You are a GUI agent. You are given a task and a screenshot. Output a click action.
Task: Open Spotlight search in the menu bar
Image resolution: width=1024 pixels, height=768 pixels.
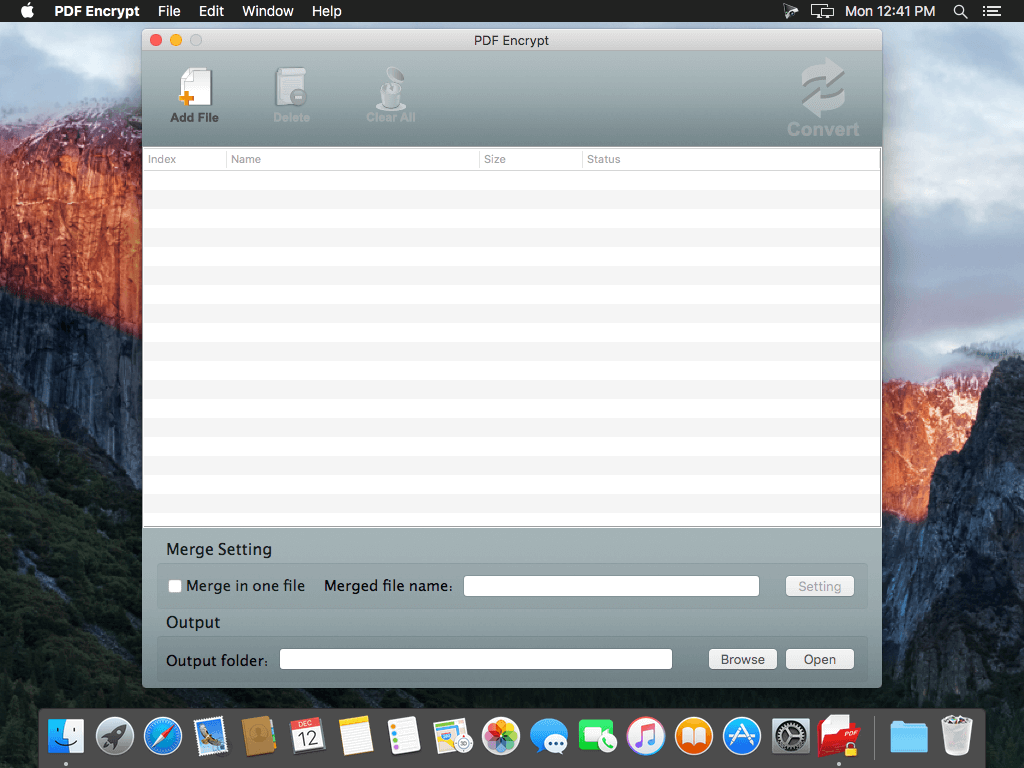[x=960, y=11]
